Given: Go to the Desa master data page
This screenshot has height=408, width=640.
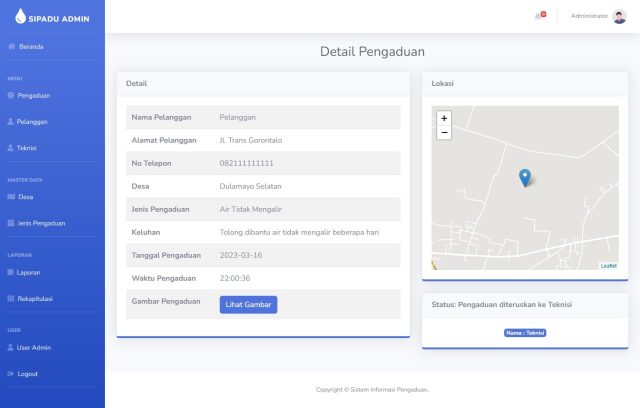Looking at the screenshot, I should point(25,197).
